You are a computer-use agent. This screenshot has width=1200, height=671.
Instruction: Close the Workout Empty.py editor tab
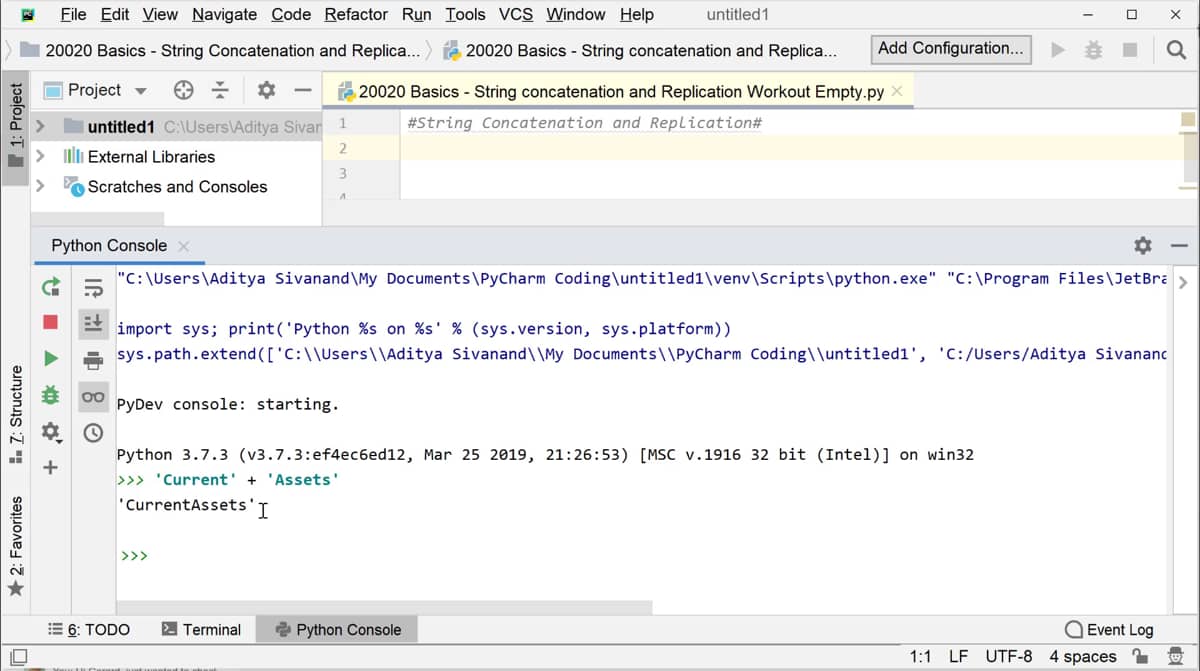pyautogui.click(x=897, y=91)
